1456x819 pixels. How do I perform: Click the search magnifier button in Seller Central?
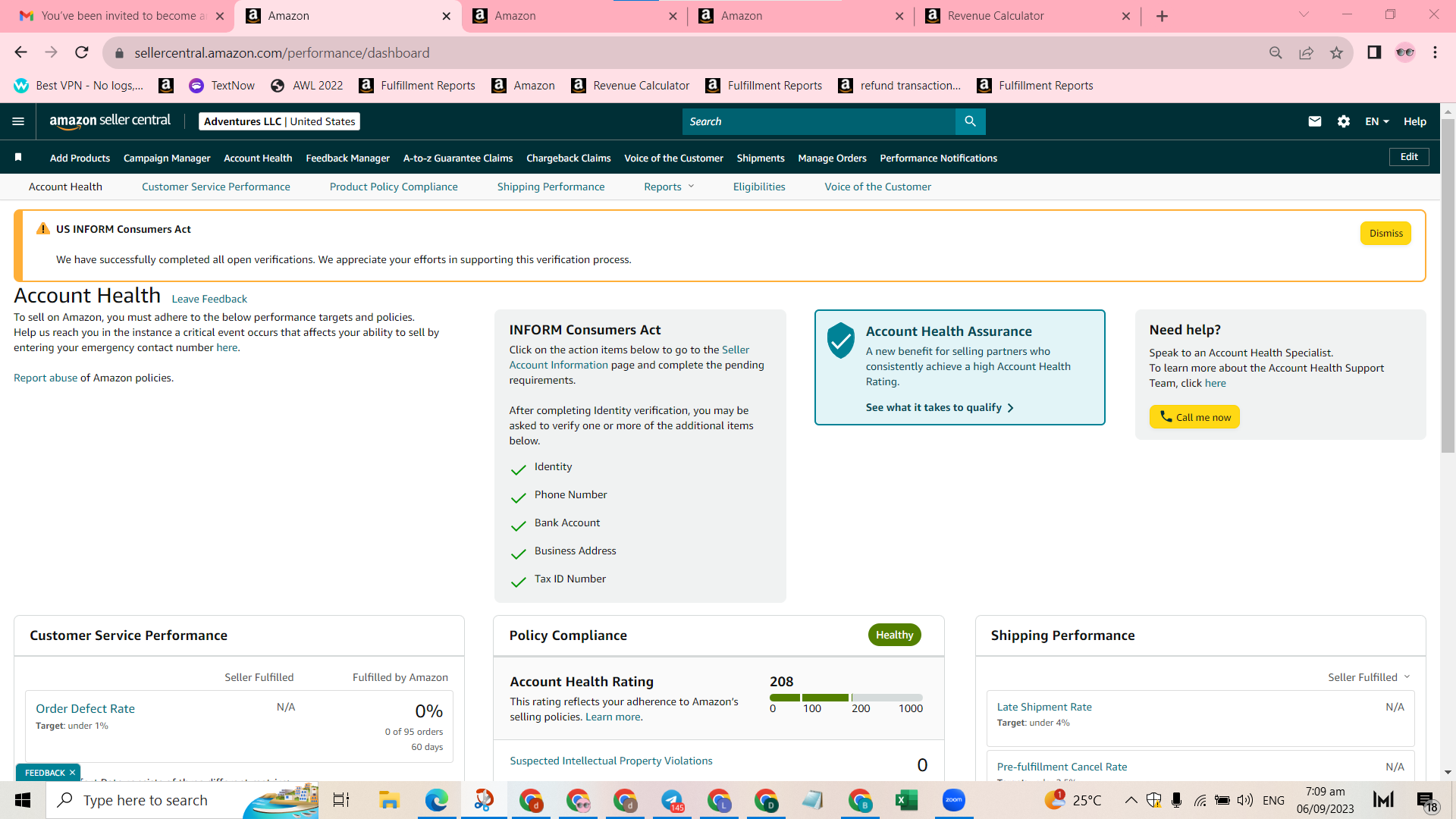(x=970, y=121)
